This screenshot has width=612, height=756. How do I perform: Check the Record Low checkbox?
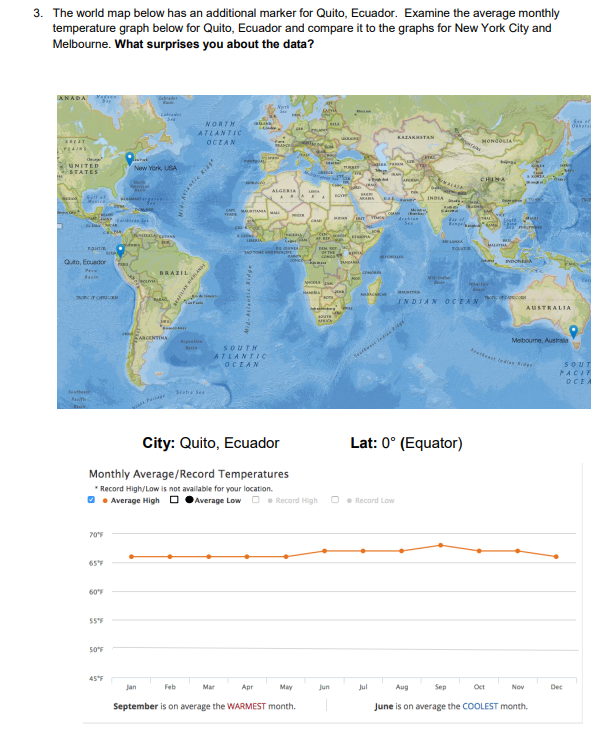(x=335, y=500)
